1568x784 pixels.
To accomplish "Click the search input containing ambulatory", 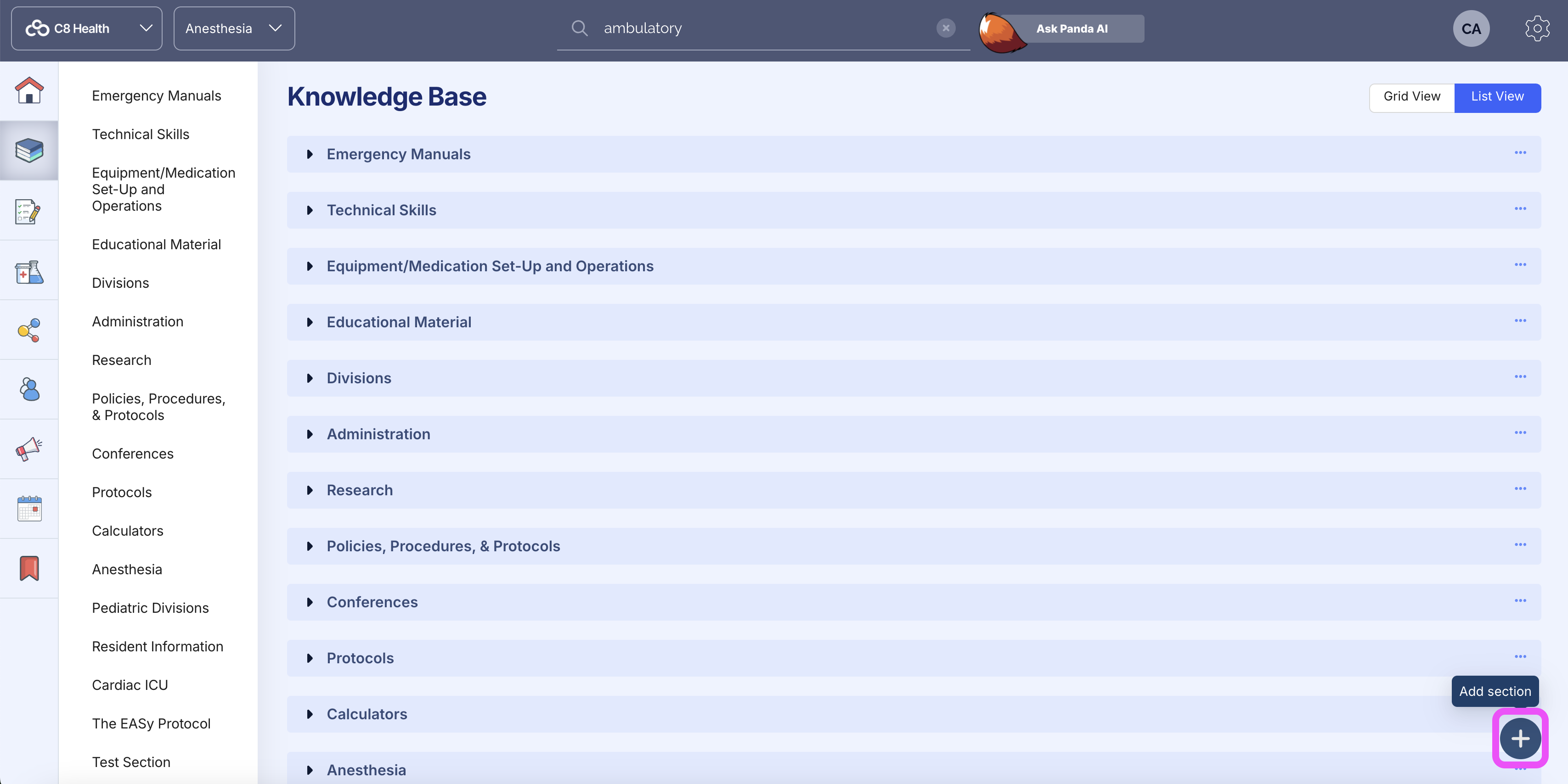I will coord(763,28).
